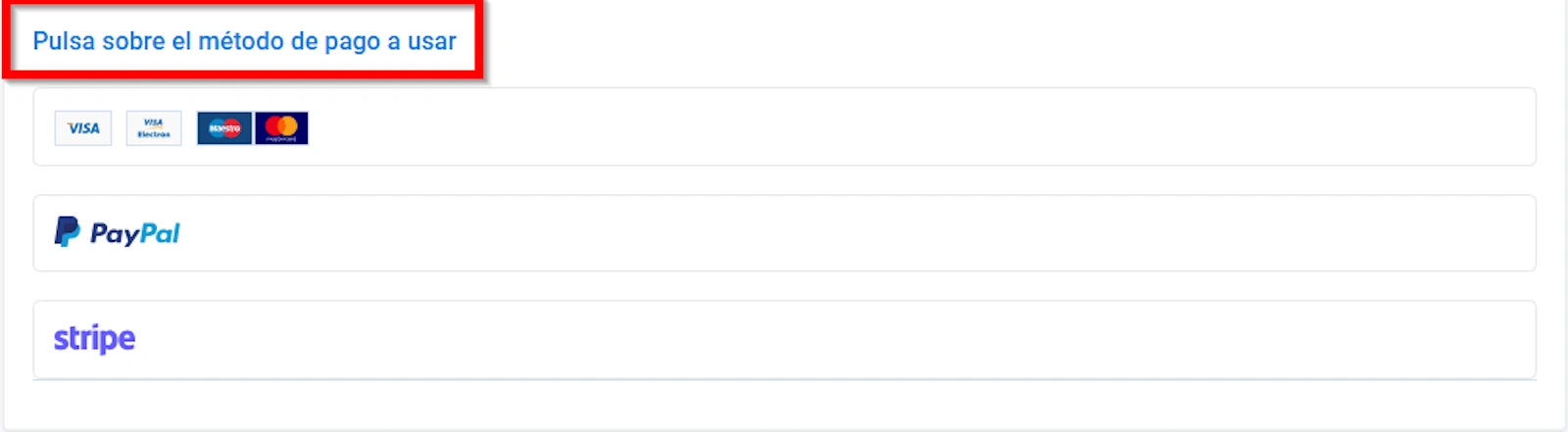1568x432 pixels.
Task: Click the word "Pulsa" in the heading
Action: (64, 41)
